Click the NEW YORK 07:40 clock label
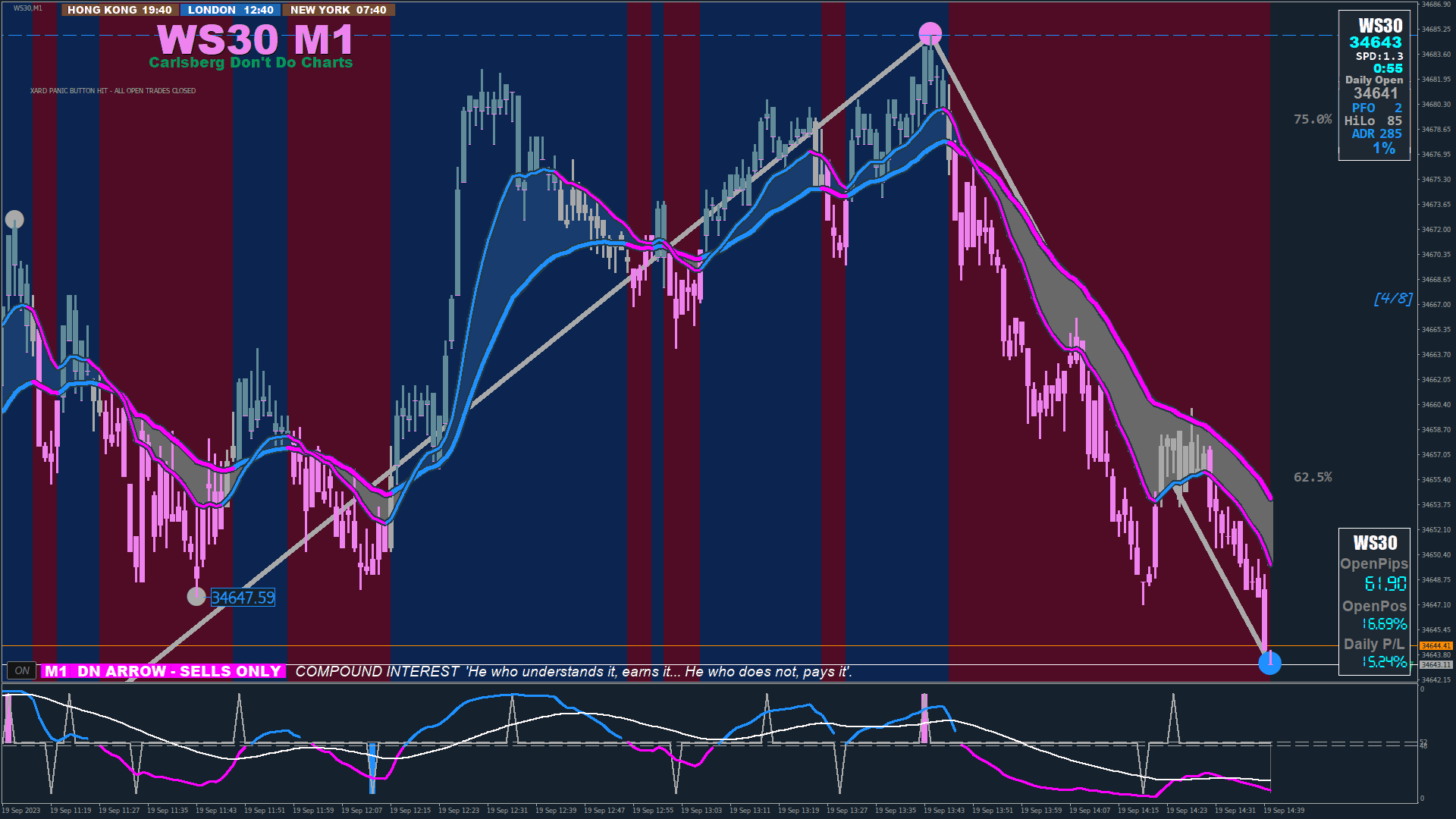This screenshot has height=819, width=1456. pos(338,10)
